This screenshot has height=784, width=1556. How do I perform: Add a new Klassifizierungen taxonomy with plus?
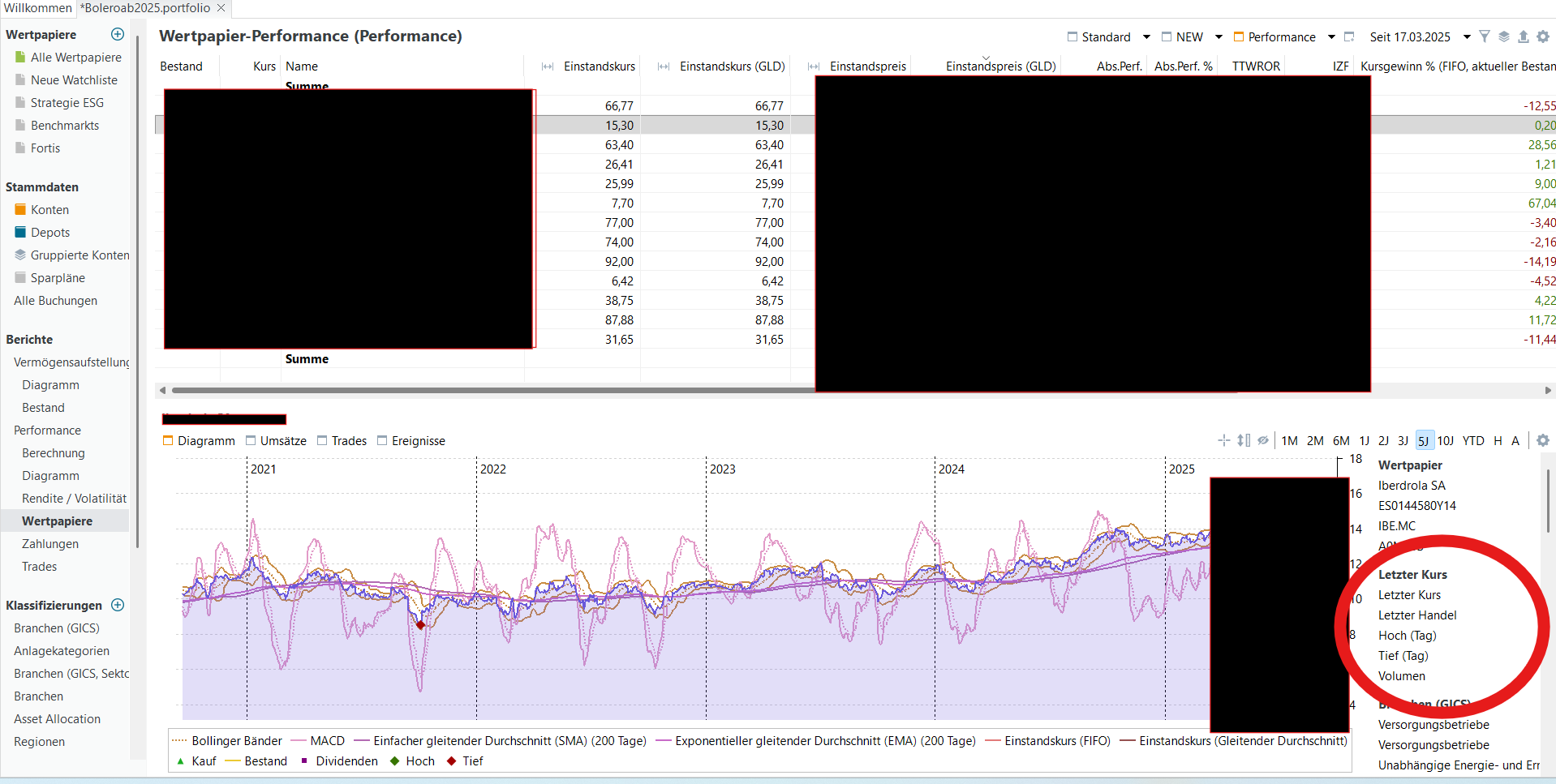click(x=118, y=605)
